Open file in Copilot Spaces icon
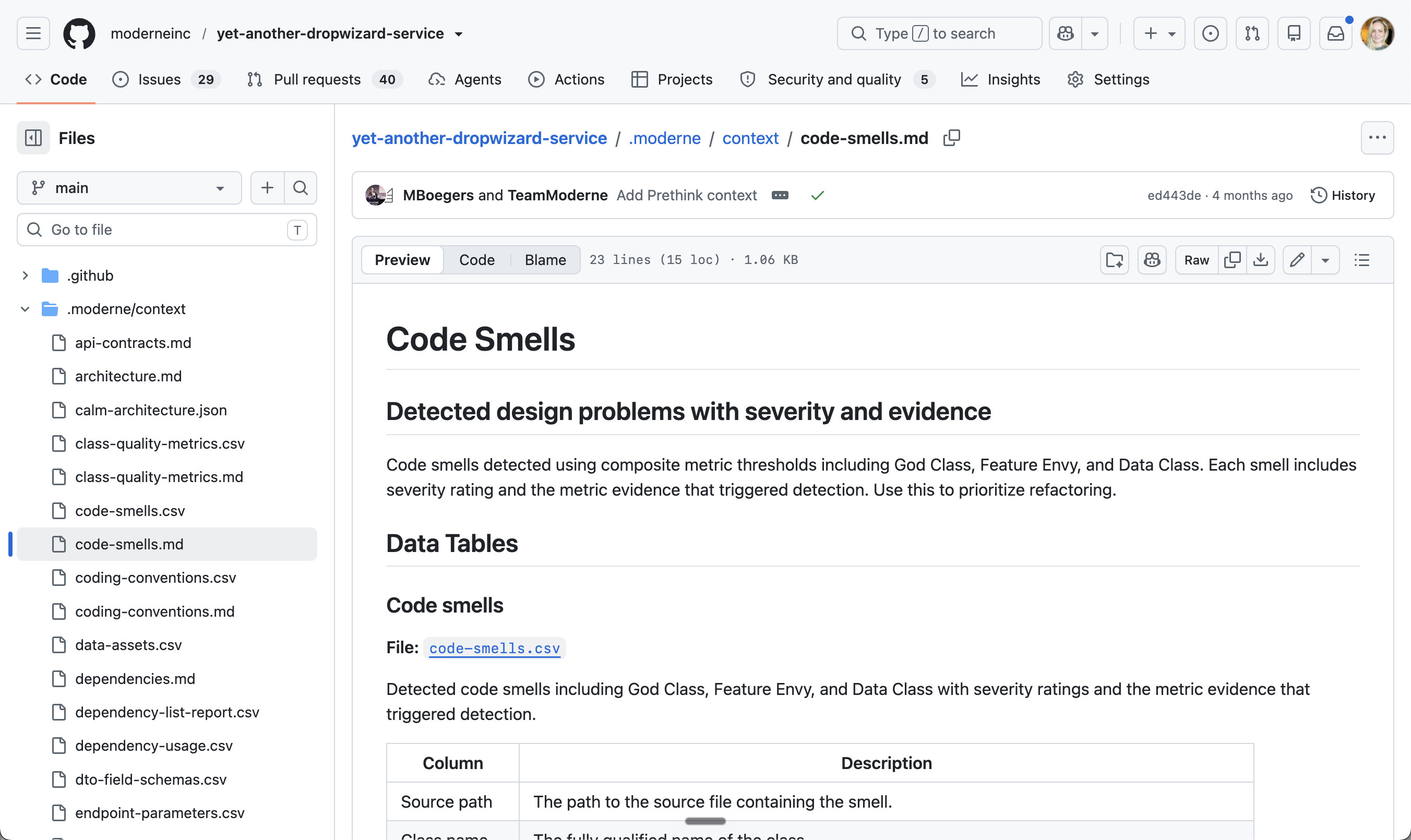This screenshot has width=1411, height=840. 1115,260
